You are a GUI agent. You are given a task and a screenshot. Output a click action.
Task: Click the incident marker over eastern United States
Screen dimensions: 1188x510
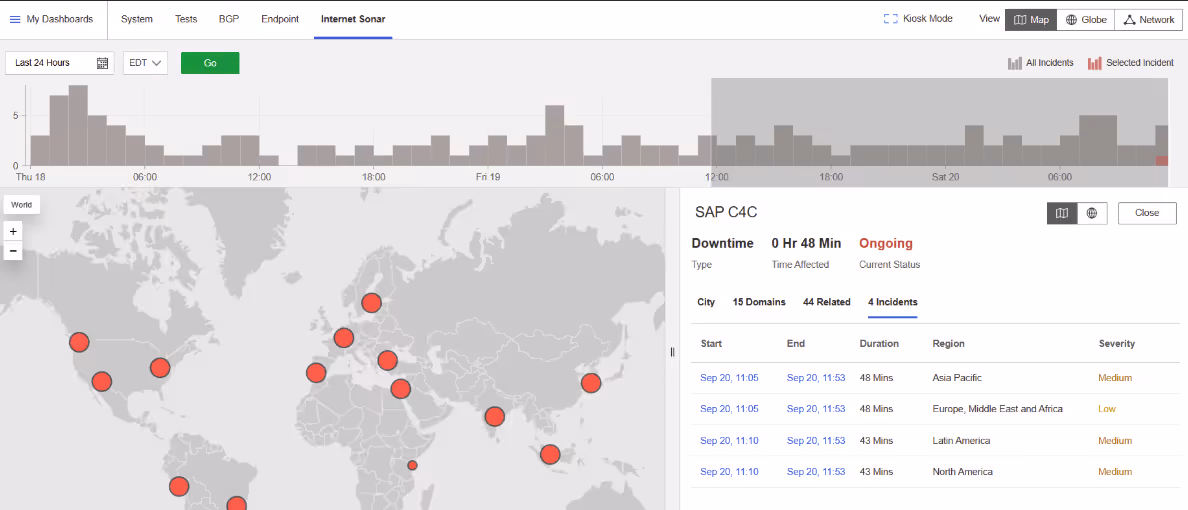(160, 368)
